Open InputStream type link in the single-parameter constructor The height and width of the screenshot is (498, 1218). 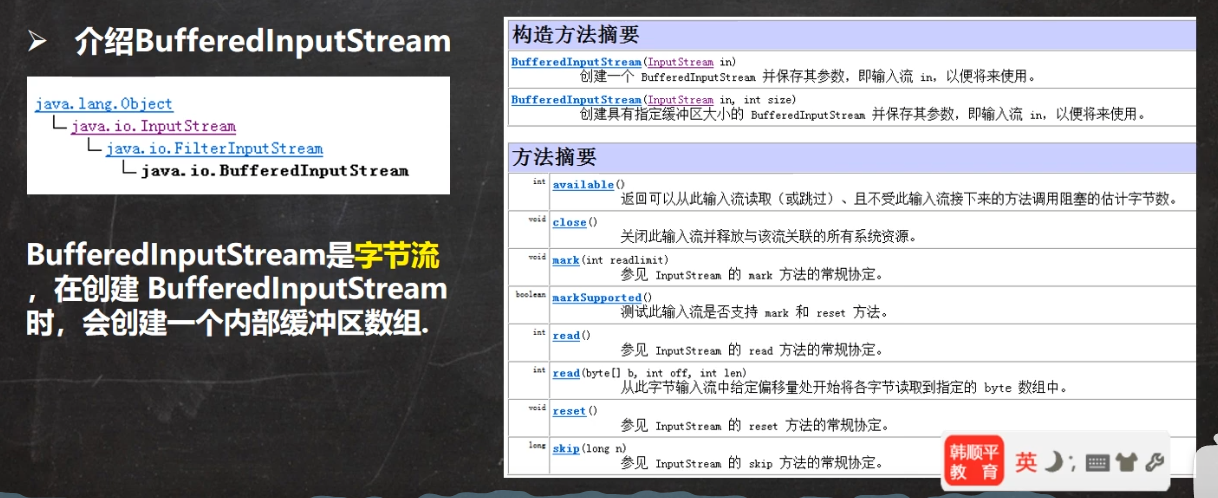(x=680, y=62)
